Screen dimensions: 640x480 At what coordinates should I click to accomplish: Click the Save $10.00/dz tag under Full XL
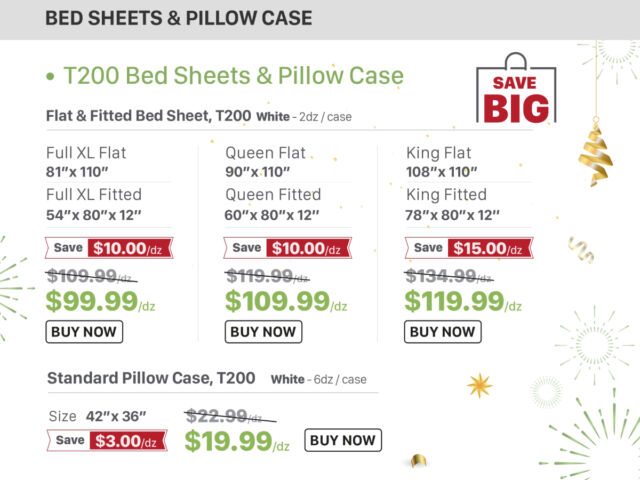108,248
